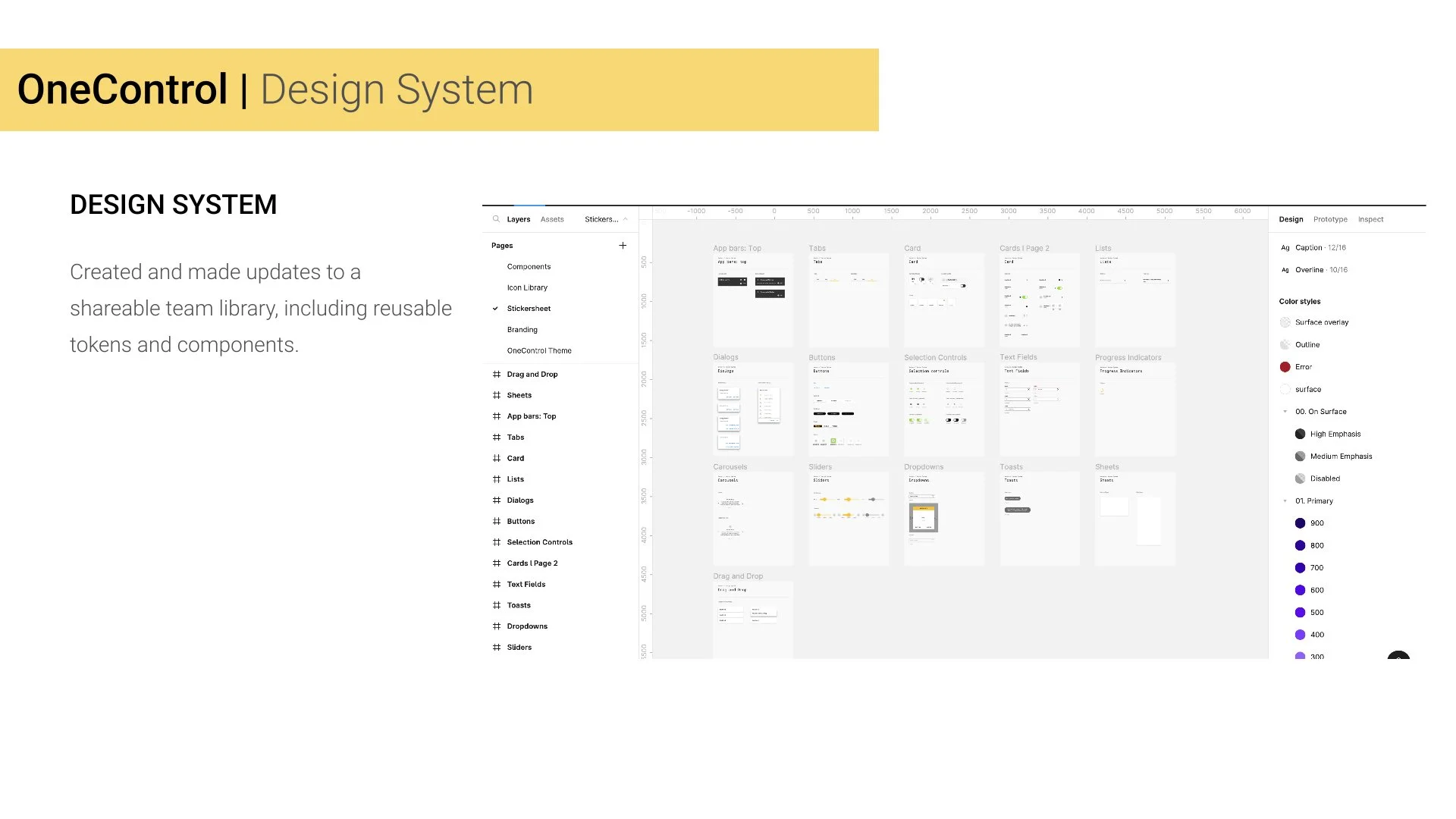Image resolution: width=1456 pixels, height=819 pixels.
Task: Add a new page with plus icon
Action: 623,246
